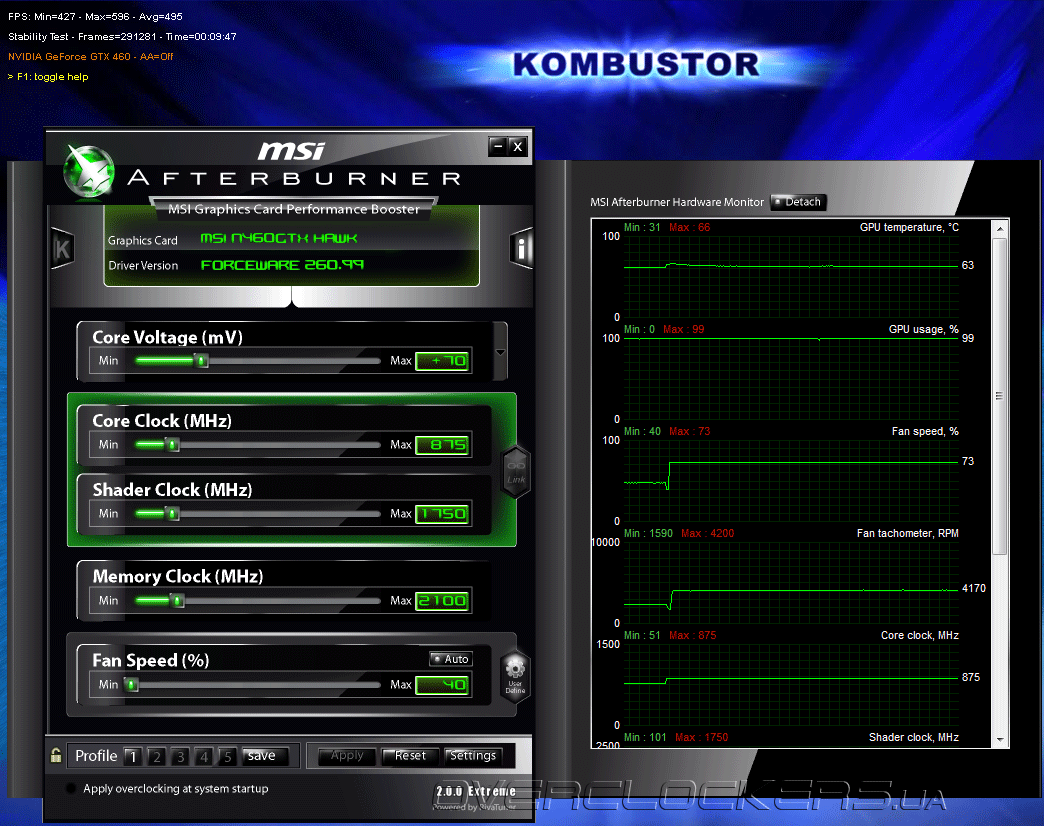The height and width of the screenshot is (826, 1044).
Task: Select Profile slot 3
Action: [180, 756]
